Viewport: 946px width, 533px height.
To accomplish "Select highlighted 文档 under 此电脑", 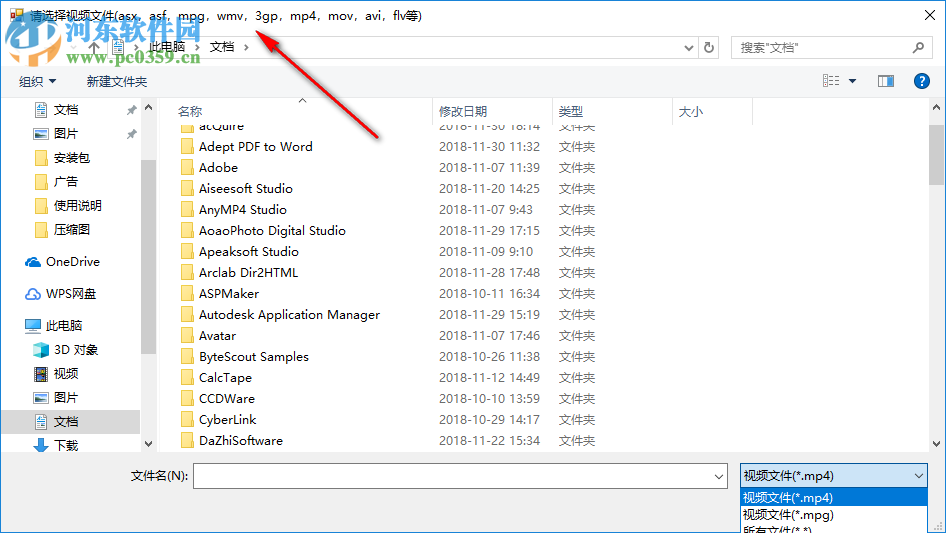I will click(71, 421).
